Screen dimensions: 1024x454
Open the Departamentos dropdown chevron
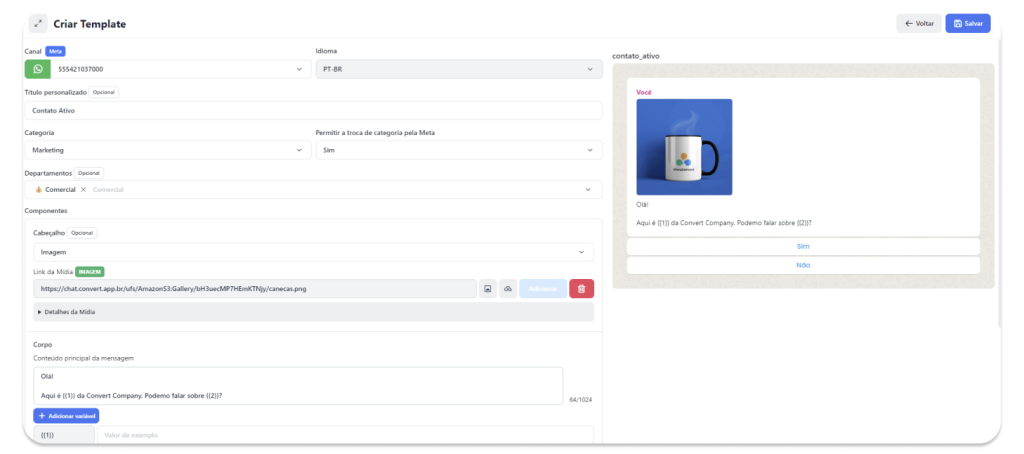[588, 189]
